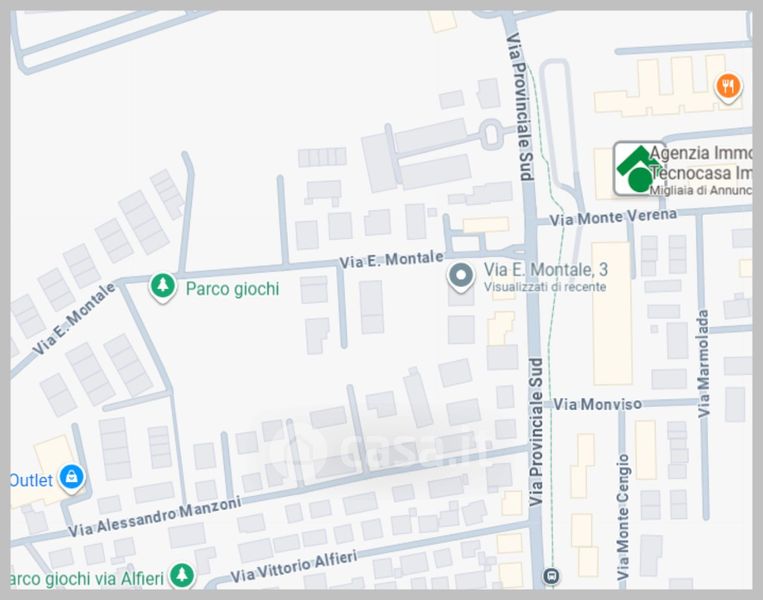Click the 'Outlet' text label

[x=30, y=480]
